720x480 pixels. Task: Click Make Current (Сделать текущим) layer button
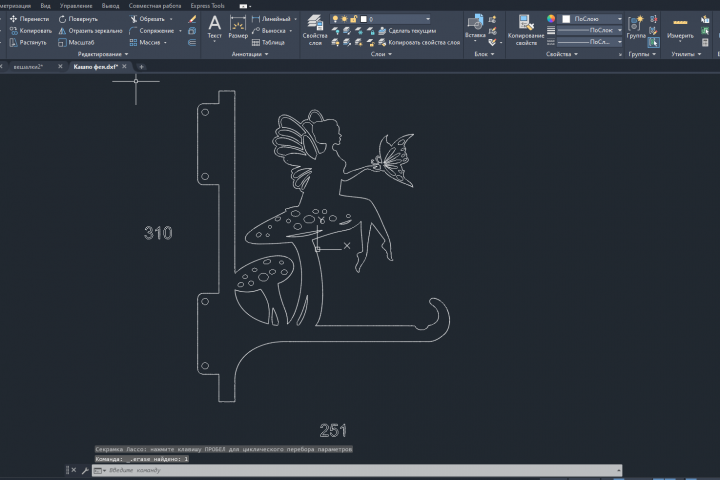[407, 31]
